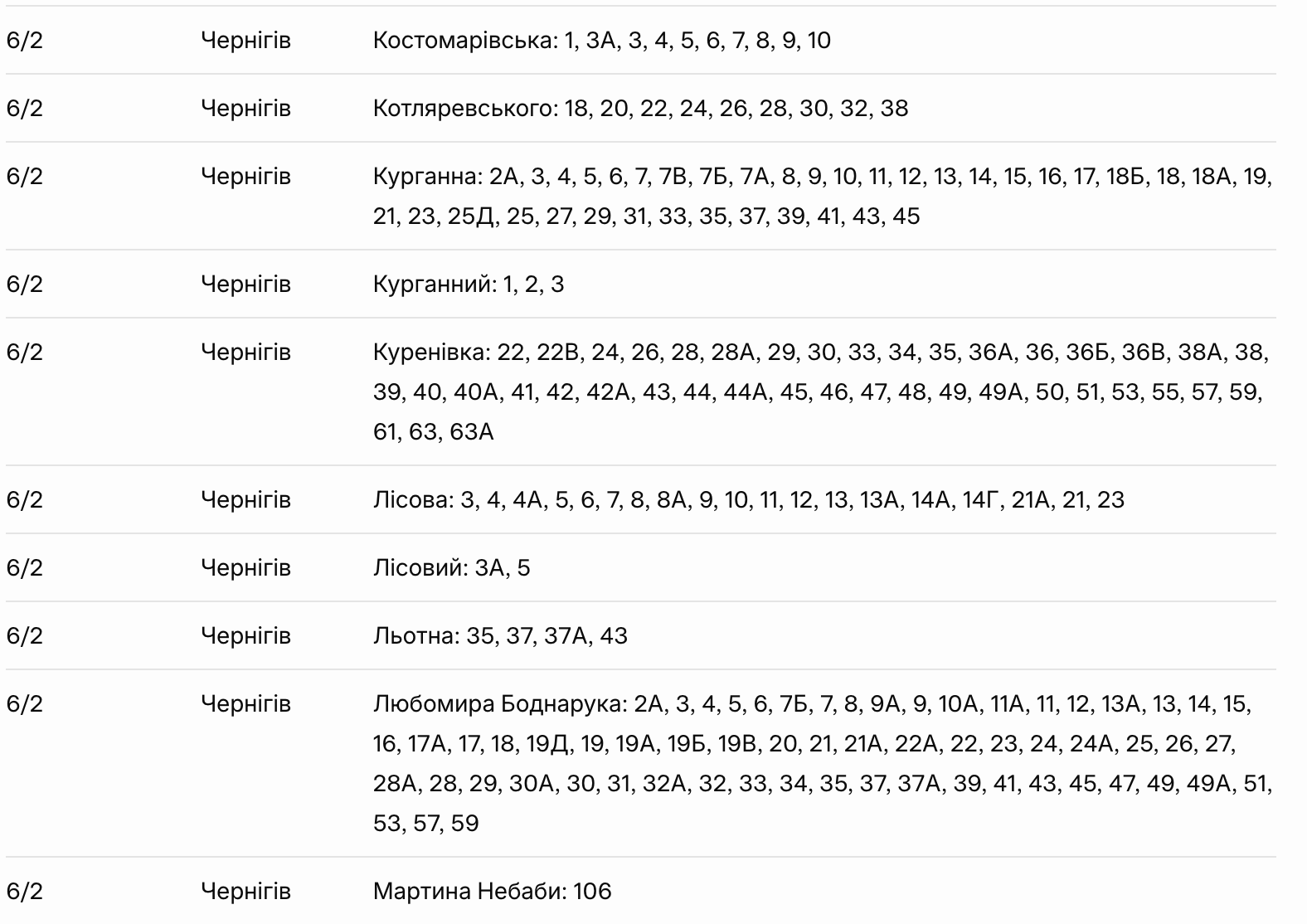Select the Мартина Небаби: 106 row

640,891
